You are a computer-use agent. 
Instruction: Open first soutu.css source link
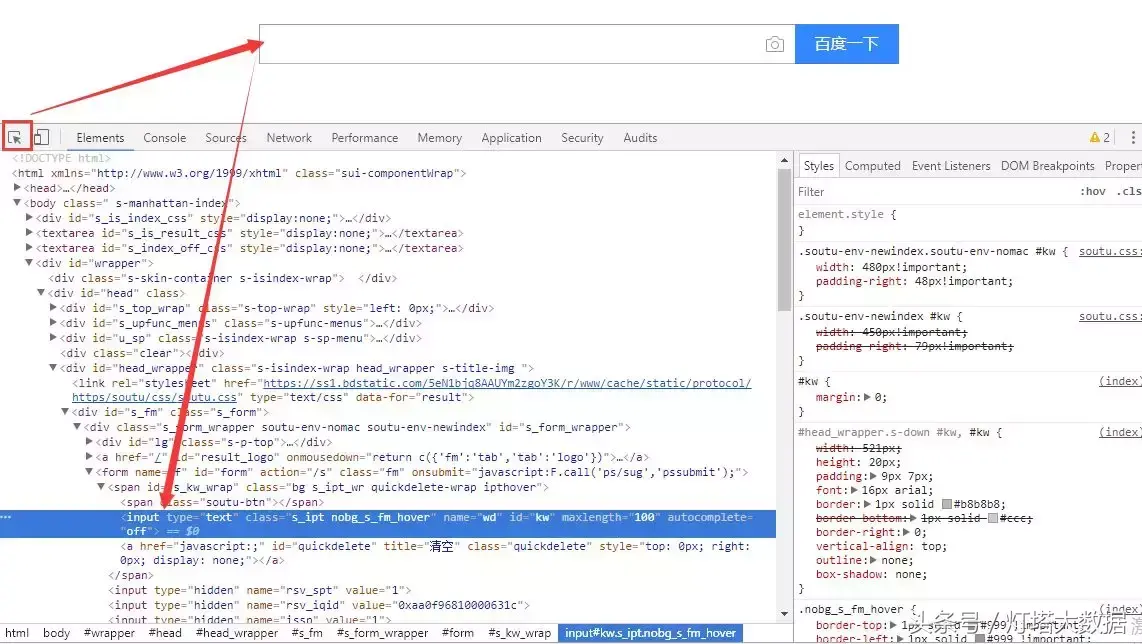(x=1109, y=251)
